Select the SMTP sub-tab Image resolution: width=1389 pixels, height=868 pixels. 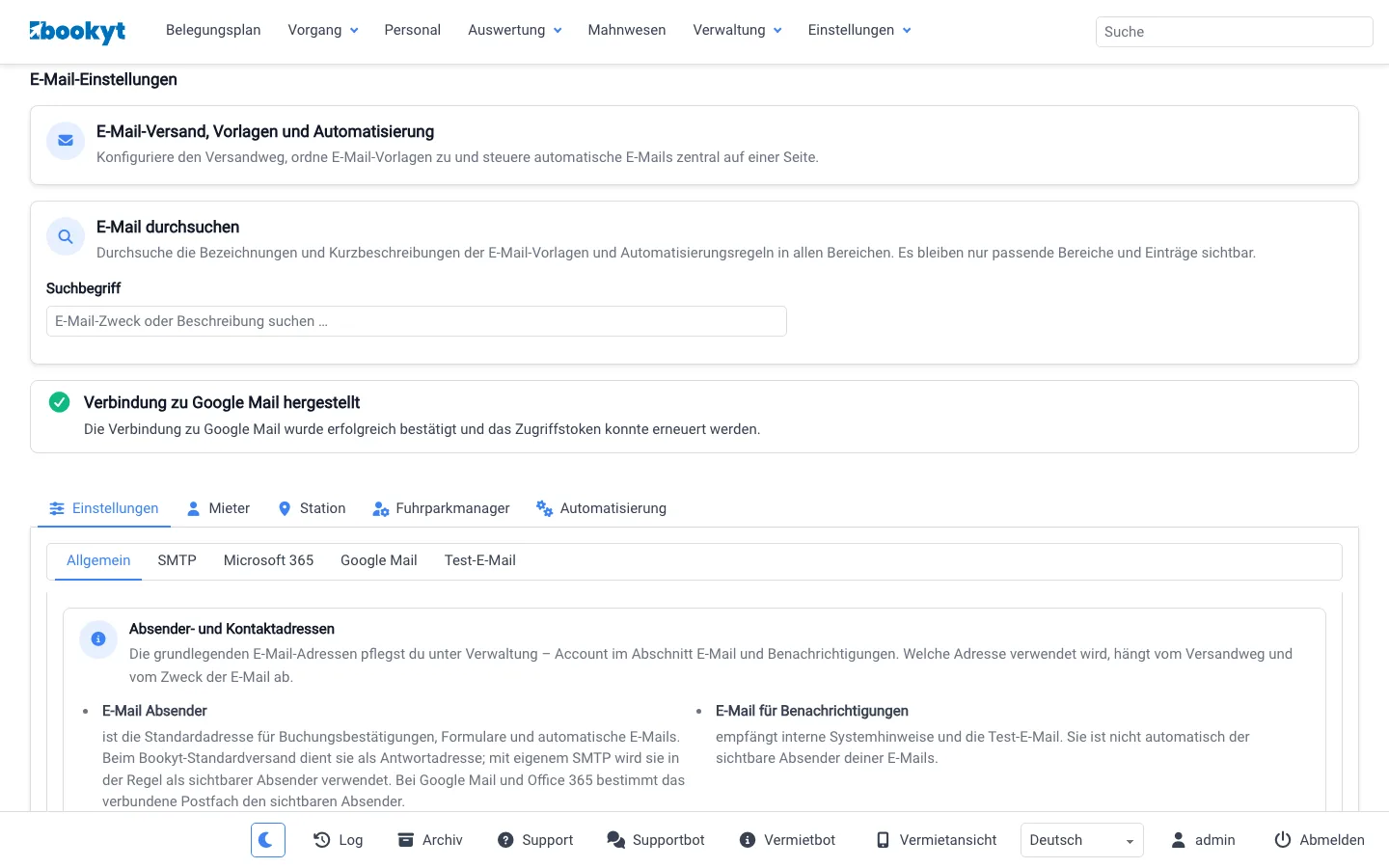click(x=177, y=560)
